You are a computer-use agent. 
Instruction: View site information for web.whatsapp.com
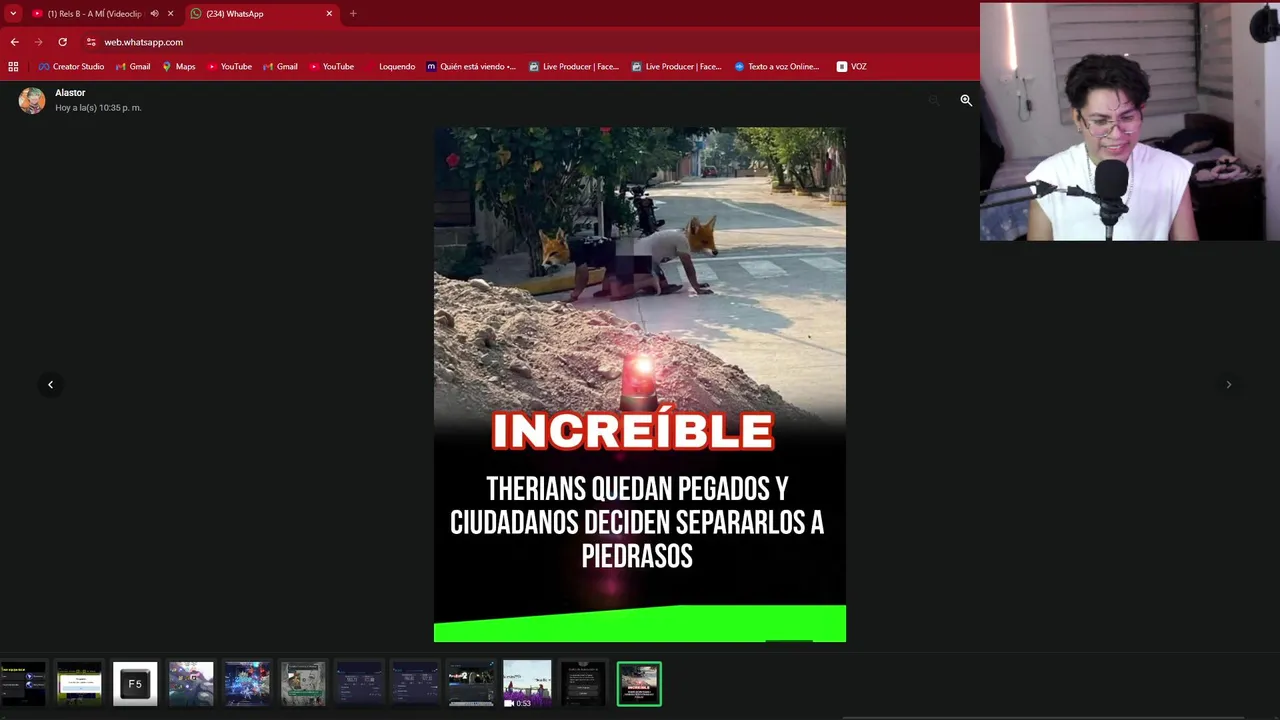[91, 42]
